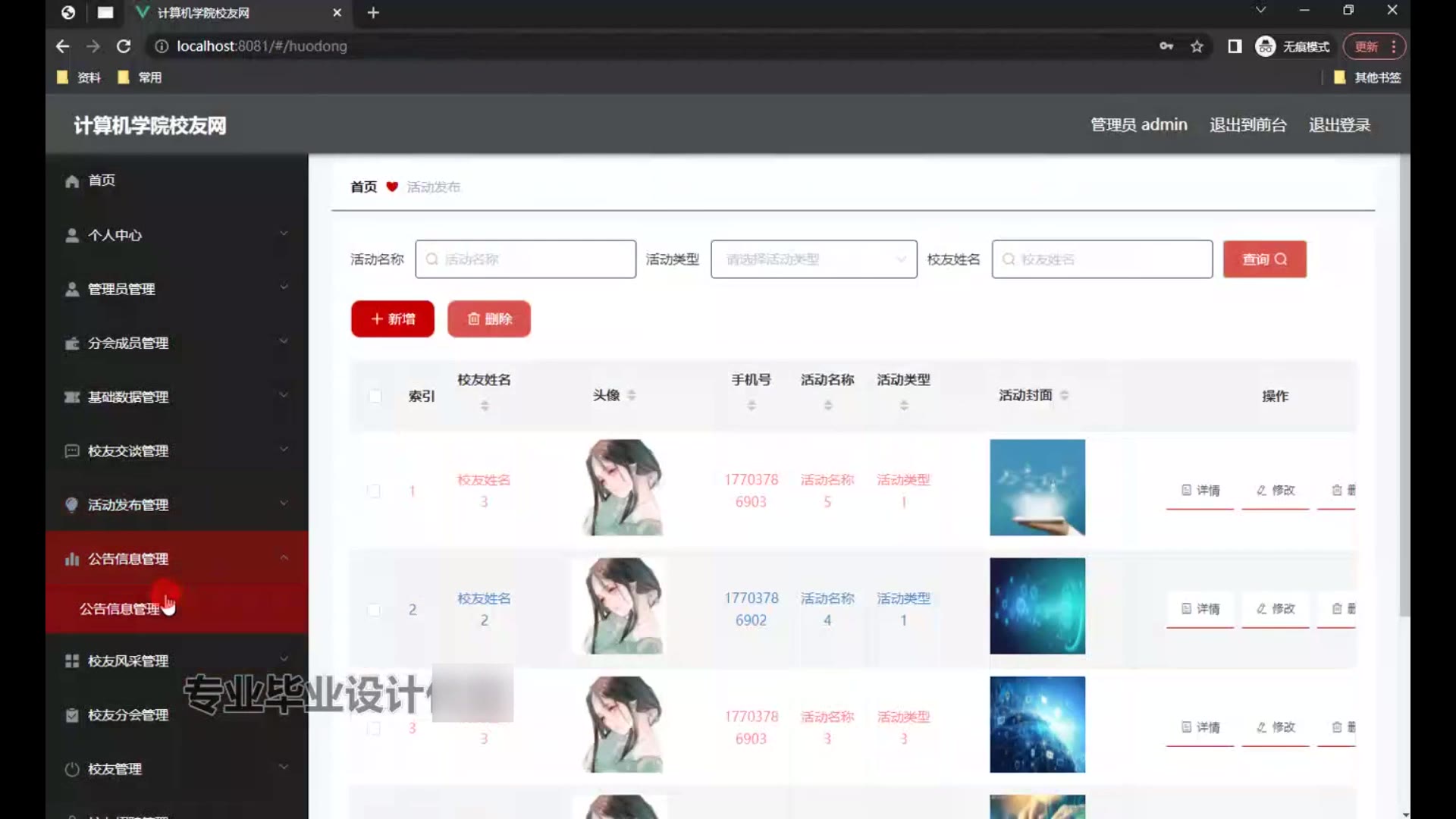Toggle browser side panel icon
Image resolution: width=1456 pixels, height=819 pixels.
pos(1235,46)
